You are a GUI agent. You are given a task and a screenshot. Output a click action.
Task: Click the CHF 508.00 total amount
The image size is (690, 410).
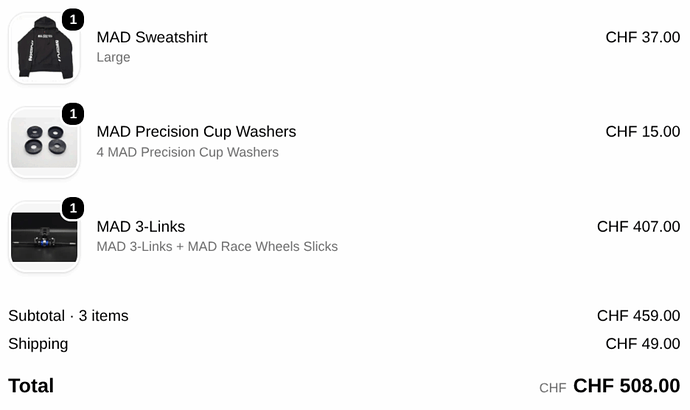[x=626, y=386]
